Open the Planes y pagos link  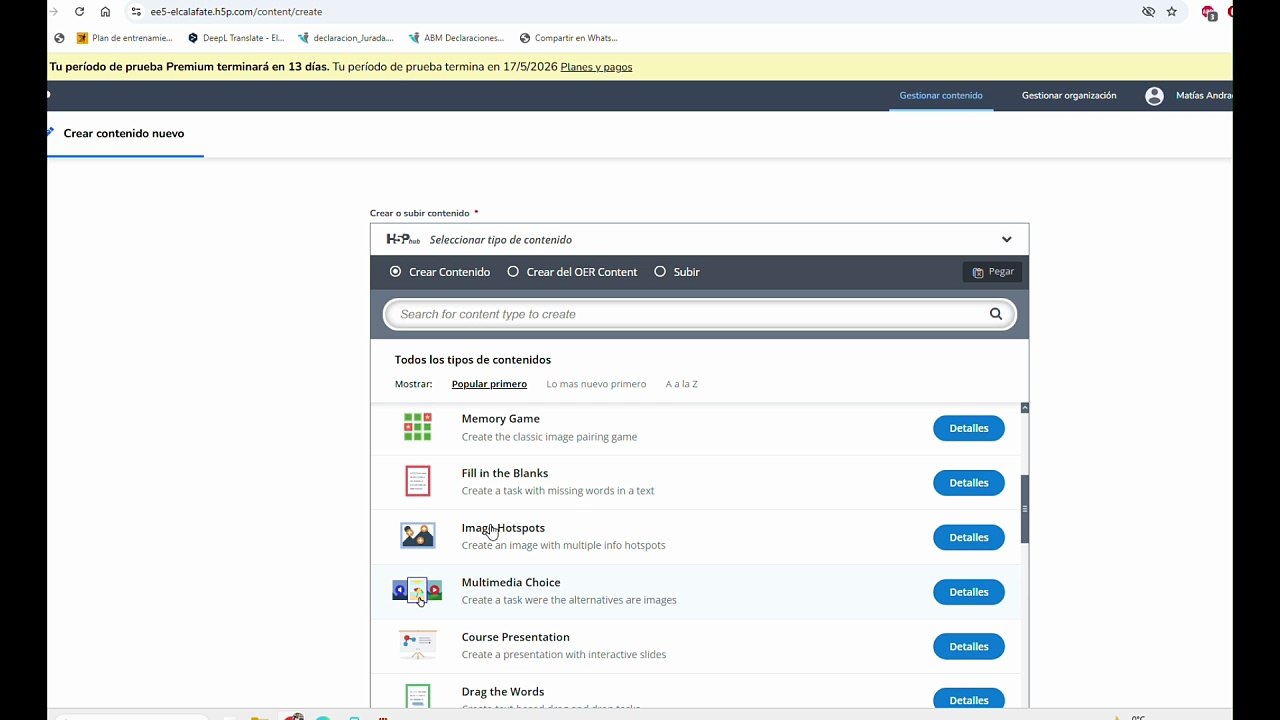(596, 67)
